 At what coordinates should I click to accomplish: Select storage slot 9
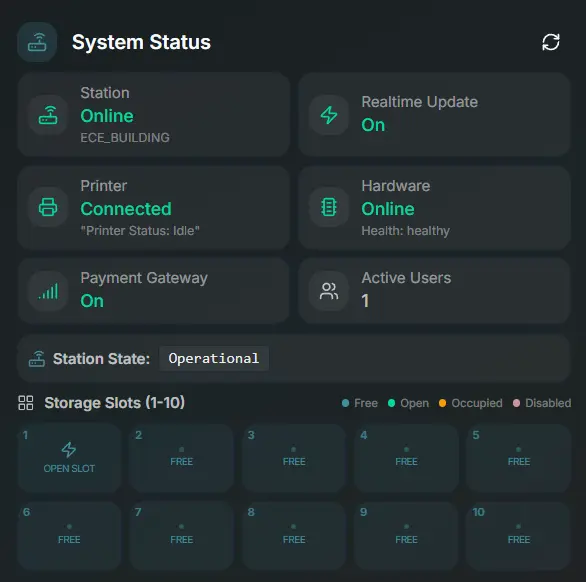(406, 536)
